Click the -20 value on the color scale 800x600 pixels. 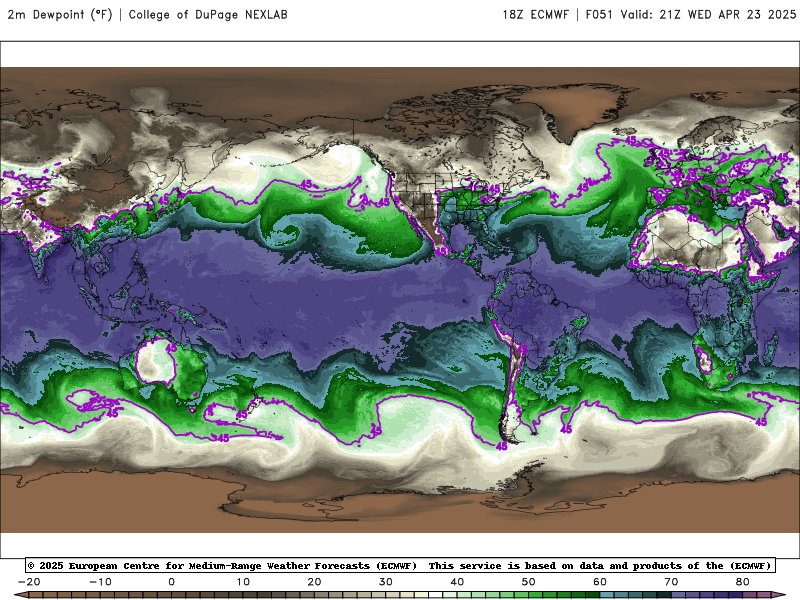(x=29, y=582)
